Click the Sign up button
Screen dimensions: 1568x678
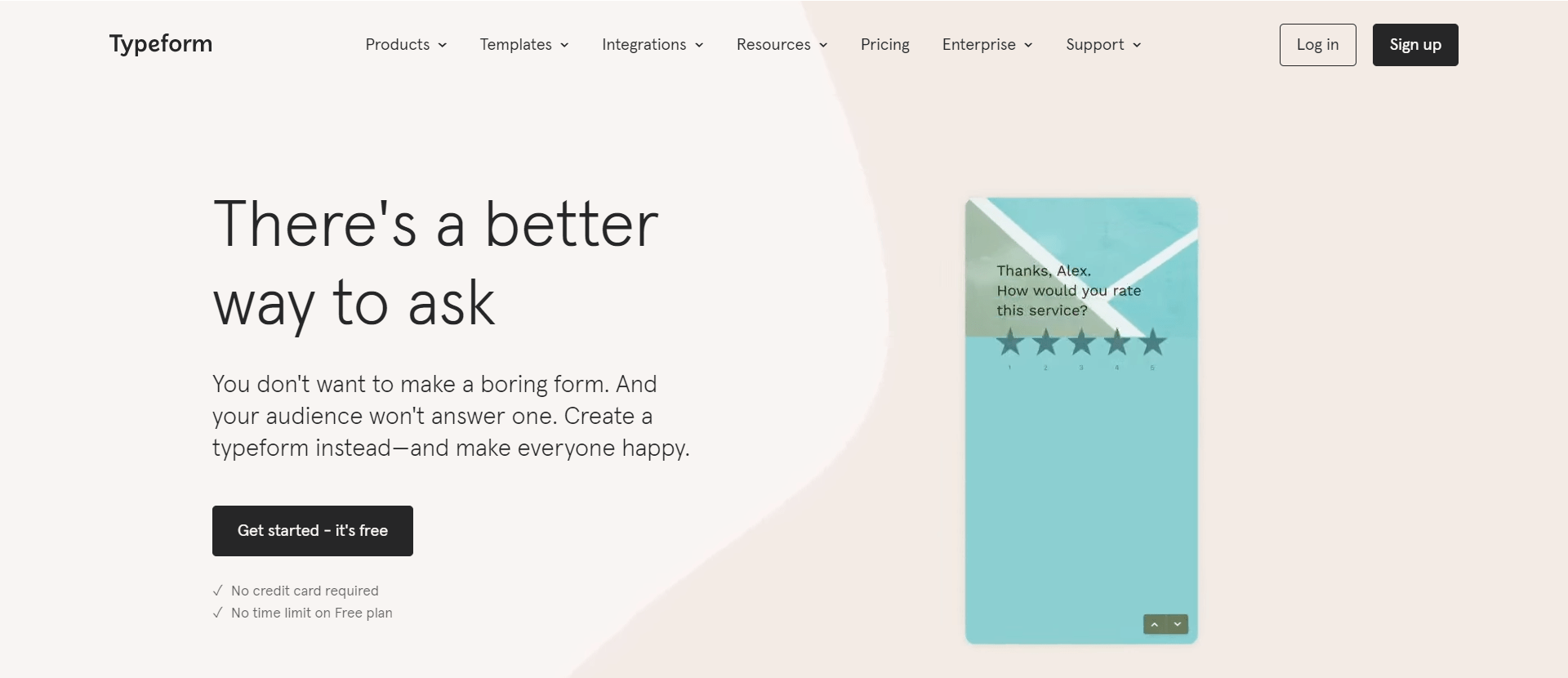click(1414, 45)
